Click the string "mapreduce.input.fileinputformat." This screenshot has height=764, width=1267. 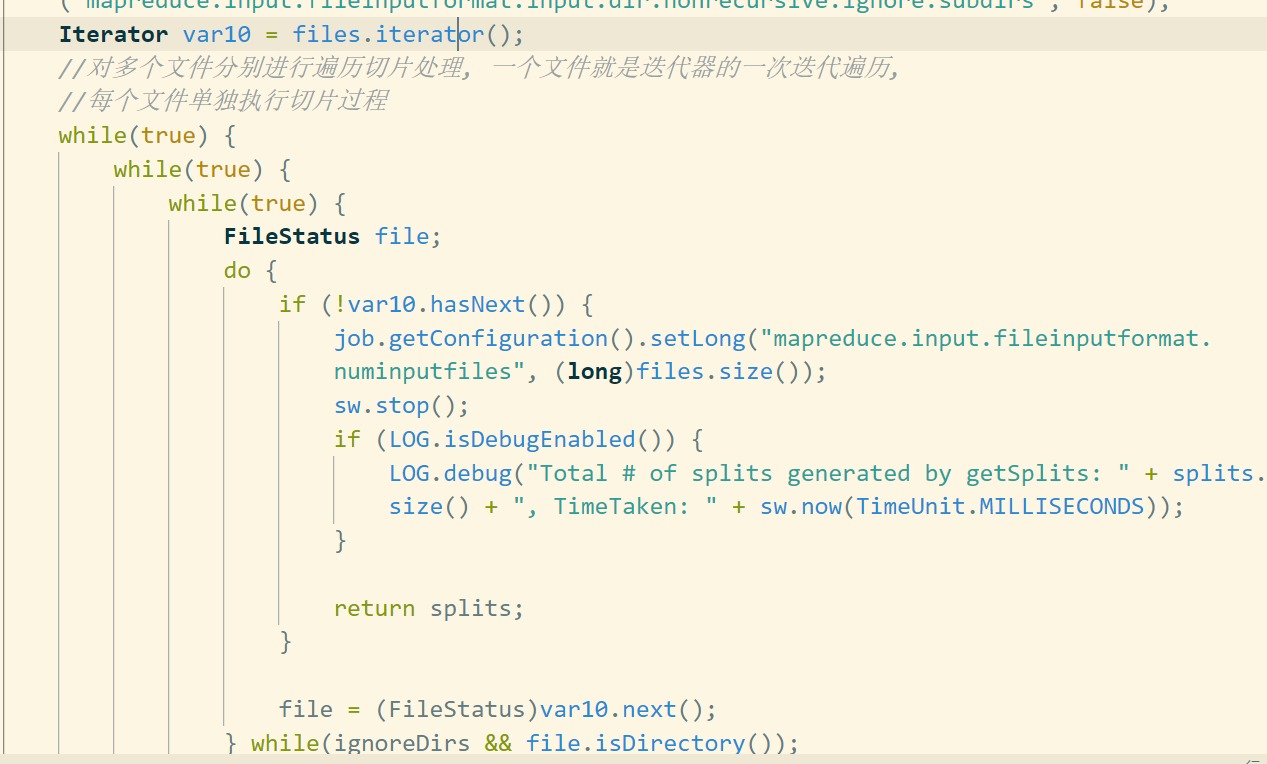(x=986, y=338)
